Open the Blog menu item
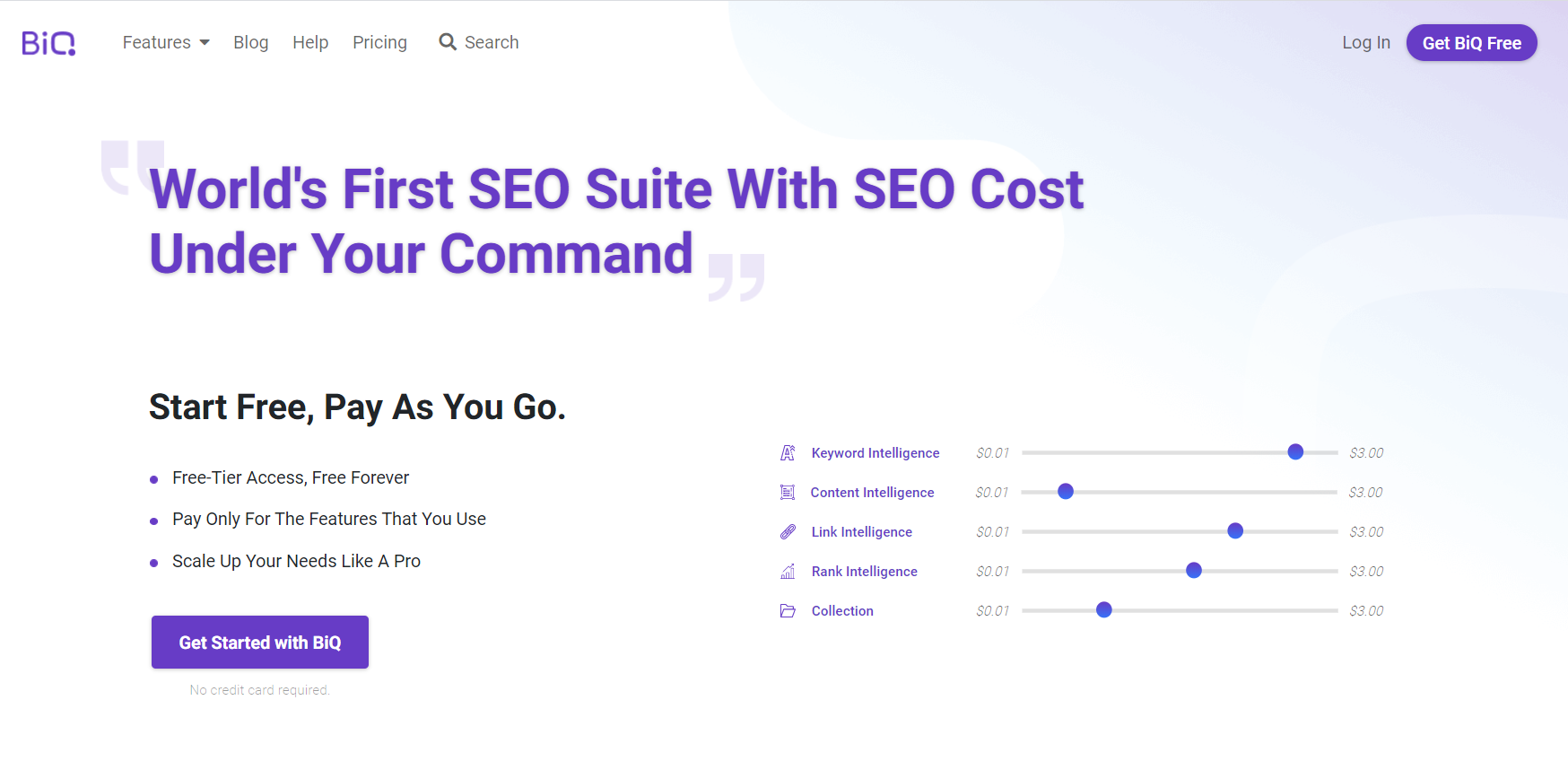 tap(251, 42)
